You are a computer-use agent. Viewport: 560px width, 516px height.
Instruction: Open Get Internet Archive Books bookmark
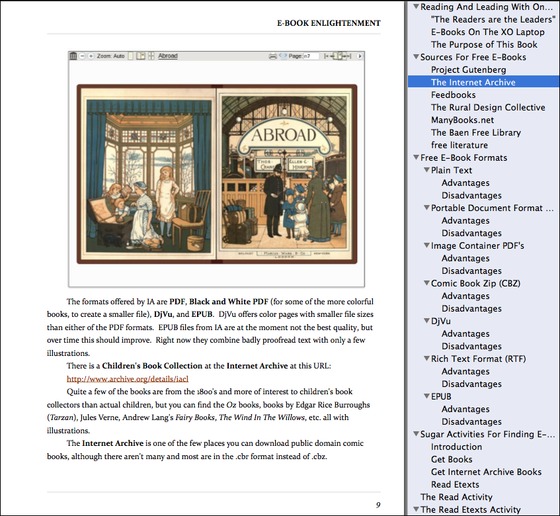tap(486, 472)
